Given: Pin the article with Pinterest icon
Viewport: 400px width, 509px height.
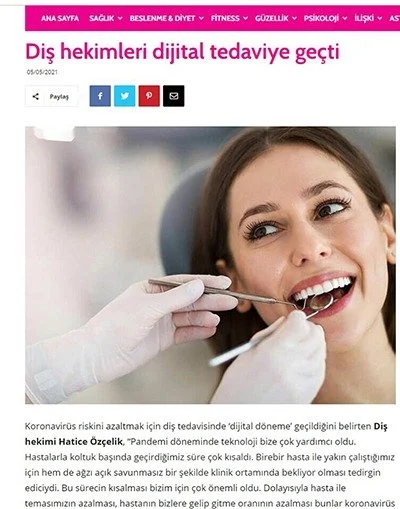Looking at the screenshot, I should pyautogui.click(x=149, y=96).
